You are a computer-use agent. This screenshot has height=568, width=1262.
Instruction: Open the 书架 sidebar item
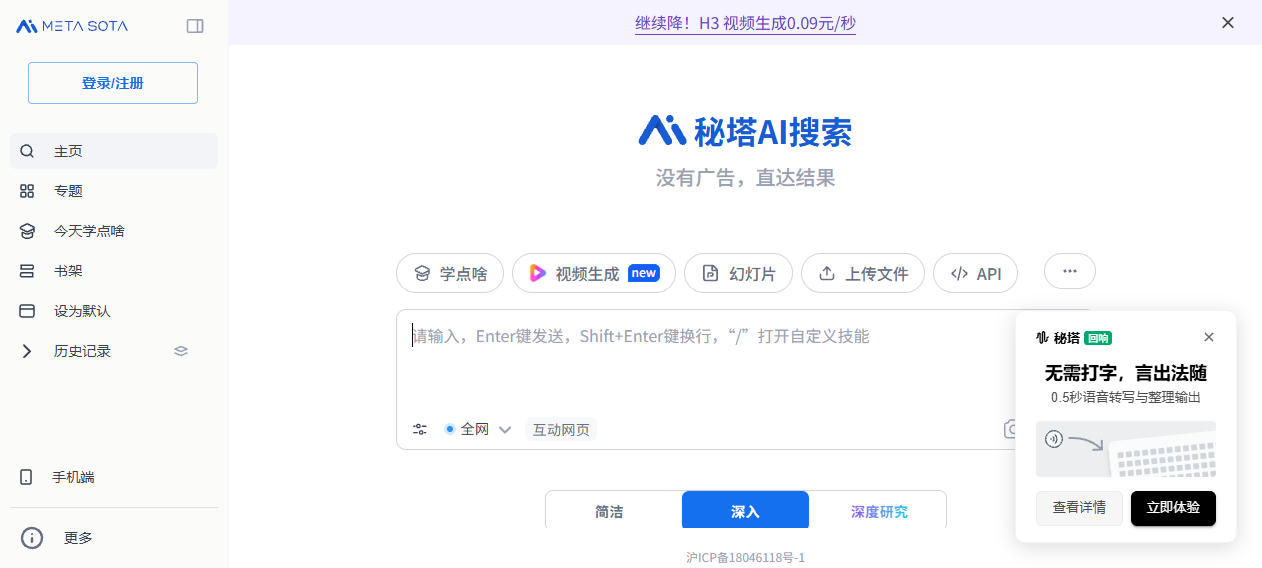pos(114,271)
